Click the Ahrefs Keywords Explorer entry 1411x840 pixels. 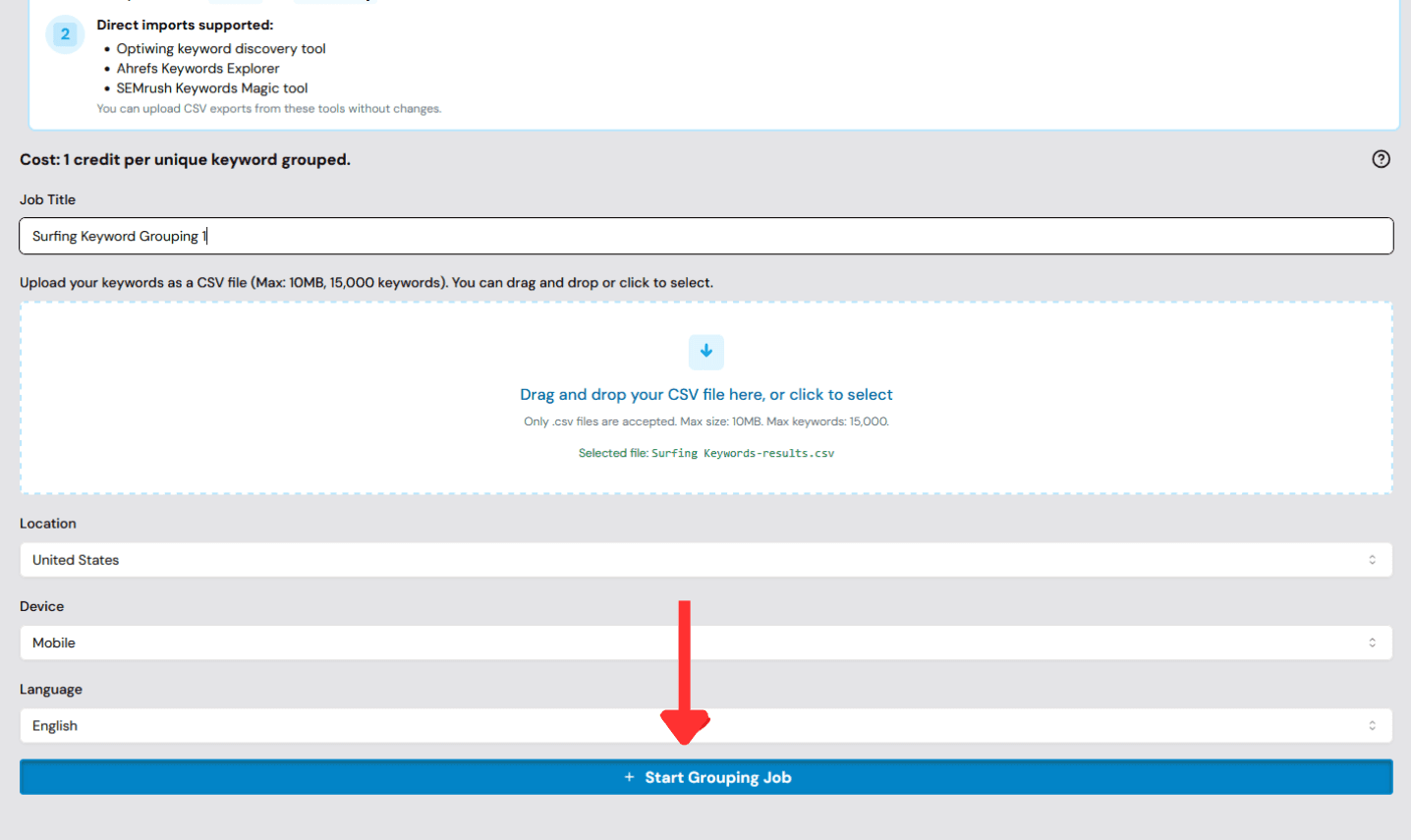coord(198,68)
